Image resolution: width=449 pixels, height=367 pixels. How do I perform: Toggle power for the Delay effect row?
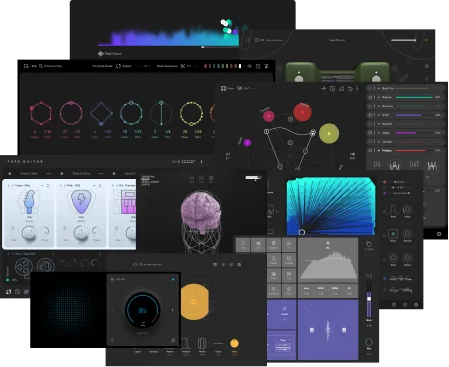click(x=370, y=133)
